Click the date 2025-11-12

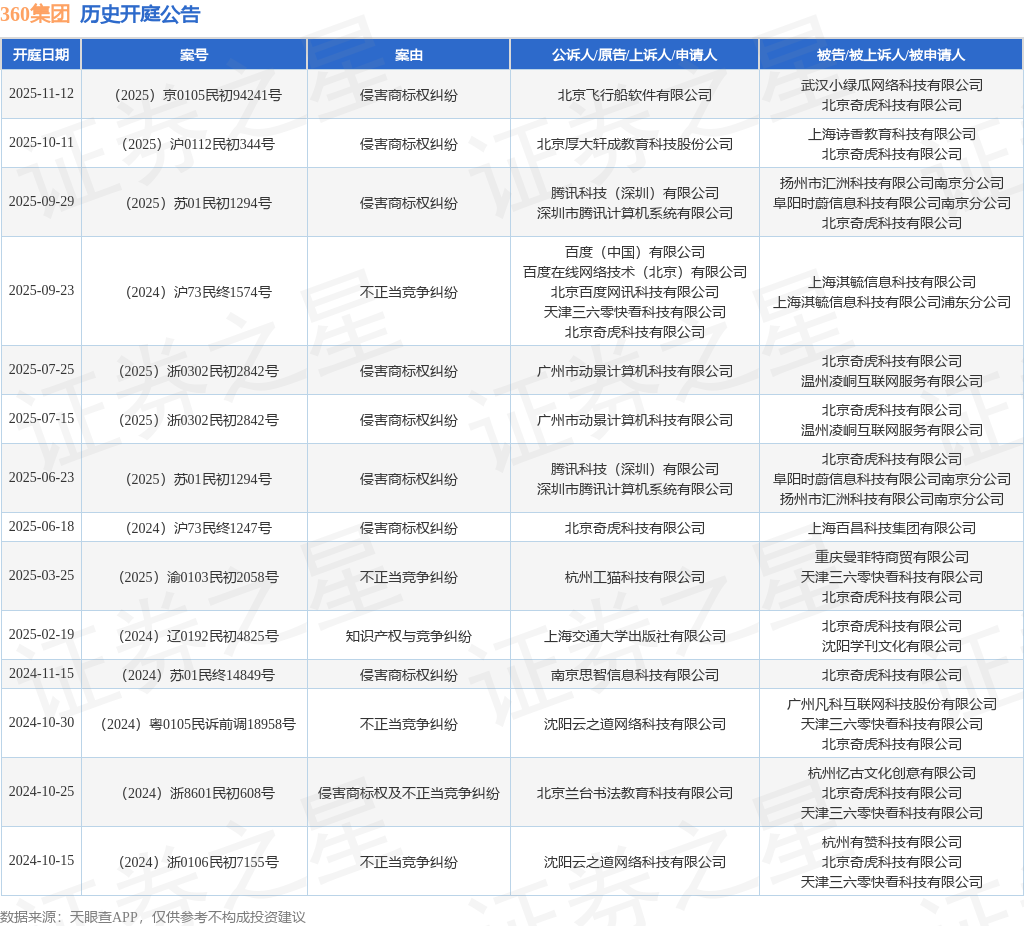coord(41,93)
